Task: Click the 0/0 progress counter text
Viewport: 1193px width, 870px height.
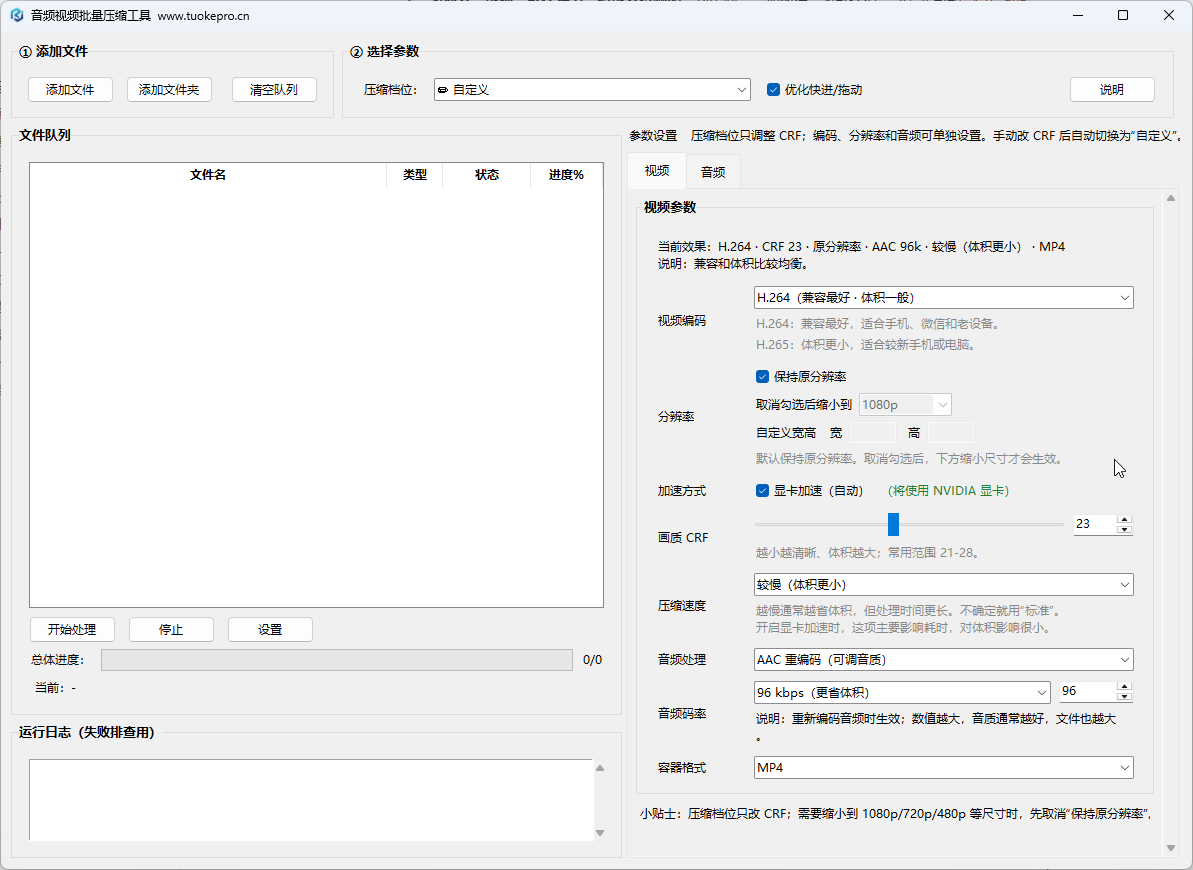Action: [x=592, y=660]
